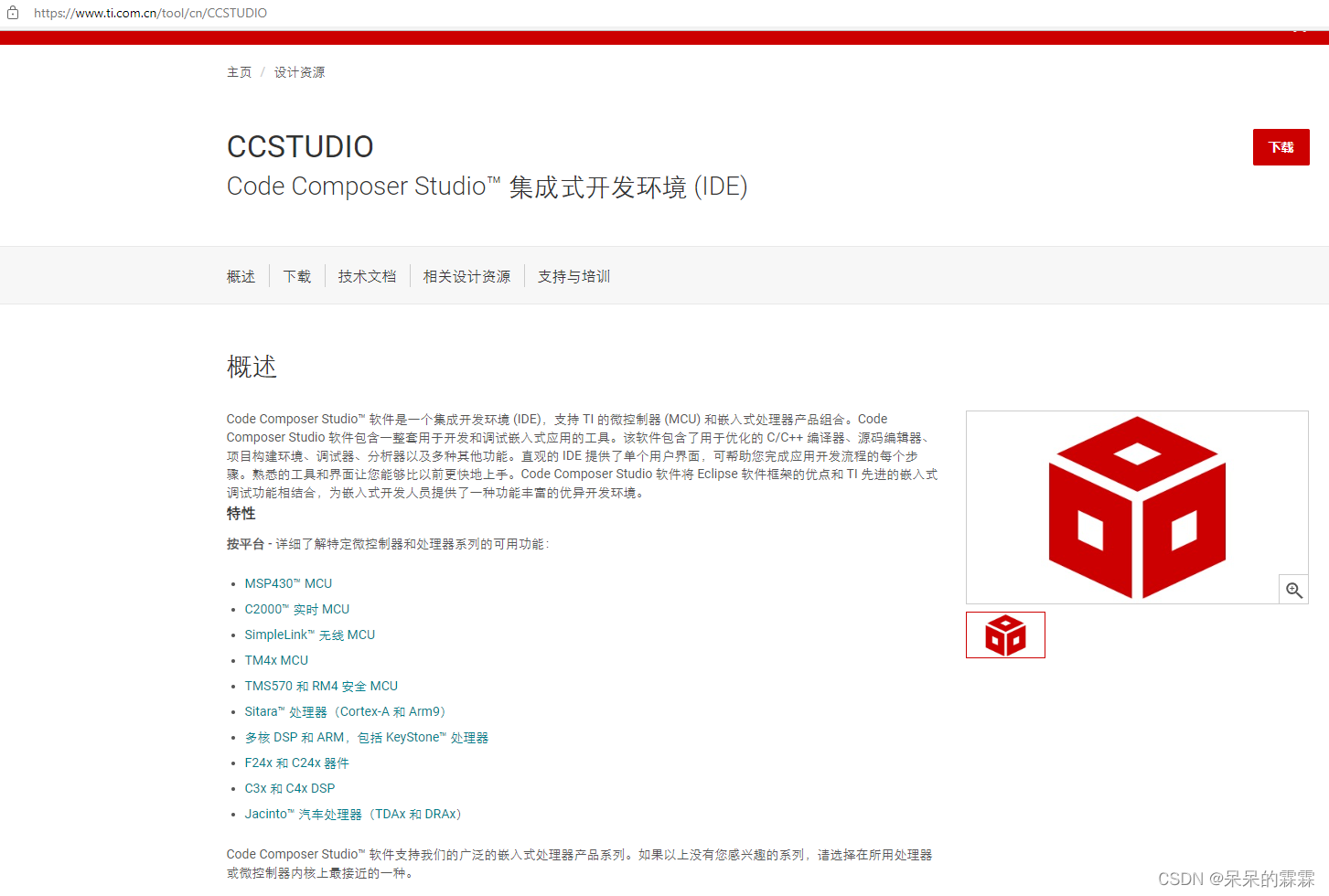Open the TM4x MCU link

(276, 659)
